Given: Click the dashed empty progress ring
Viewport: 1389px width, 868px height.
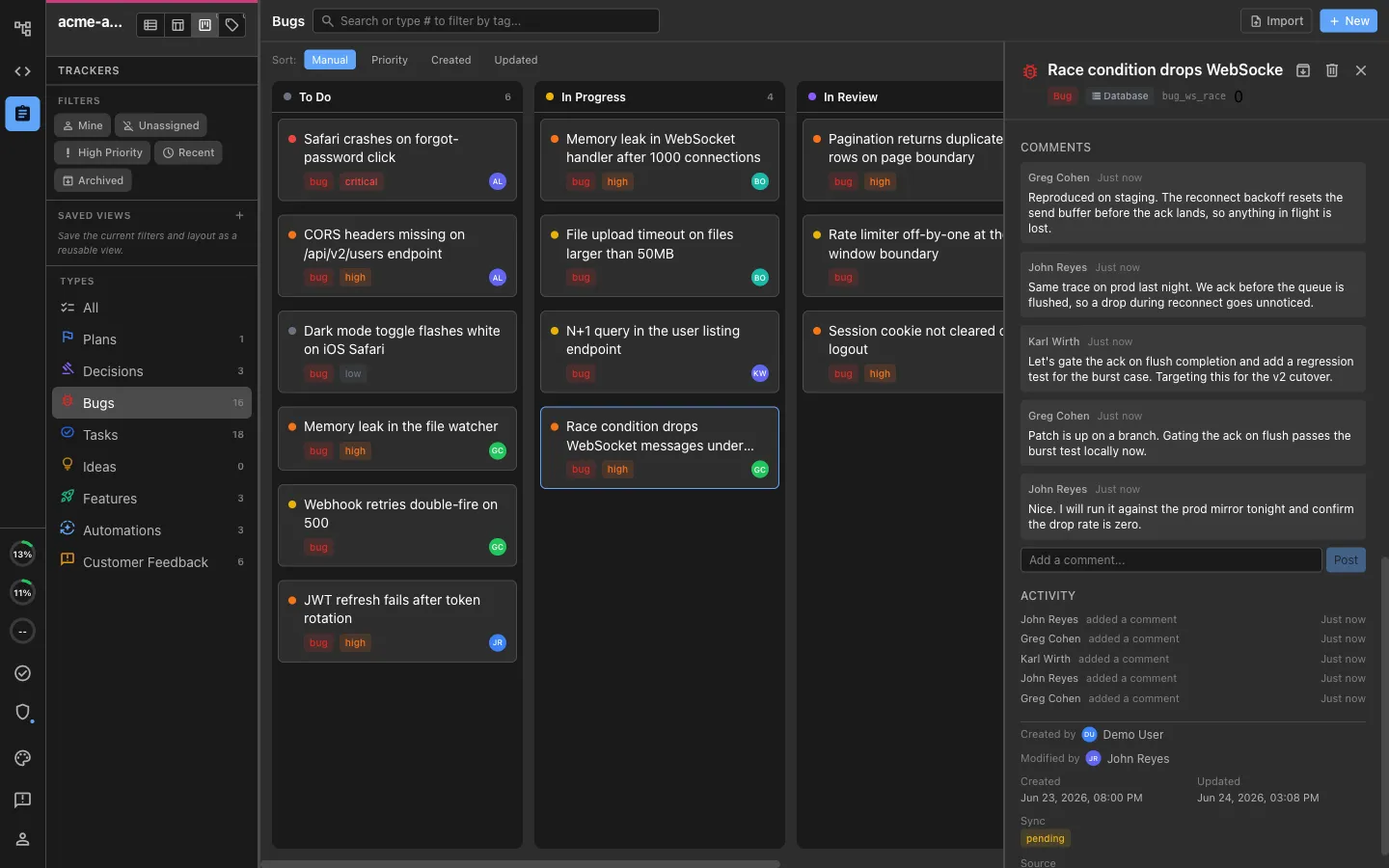Looking at the screenshot, I should pos(22,632).
